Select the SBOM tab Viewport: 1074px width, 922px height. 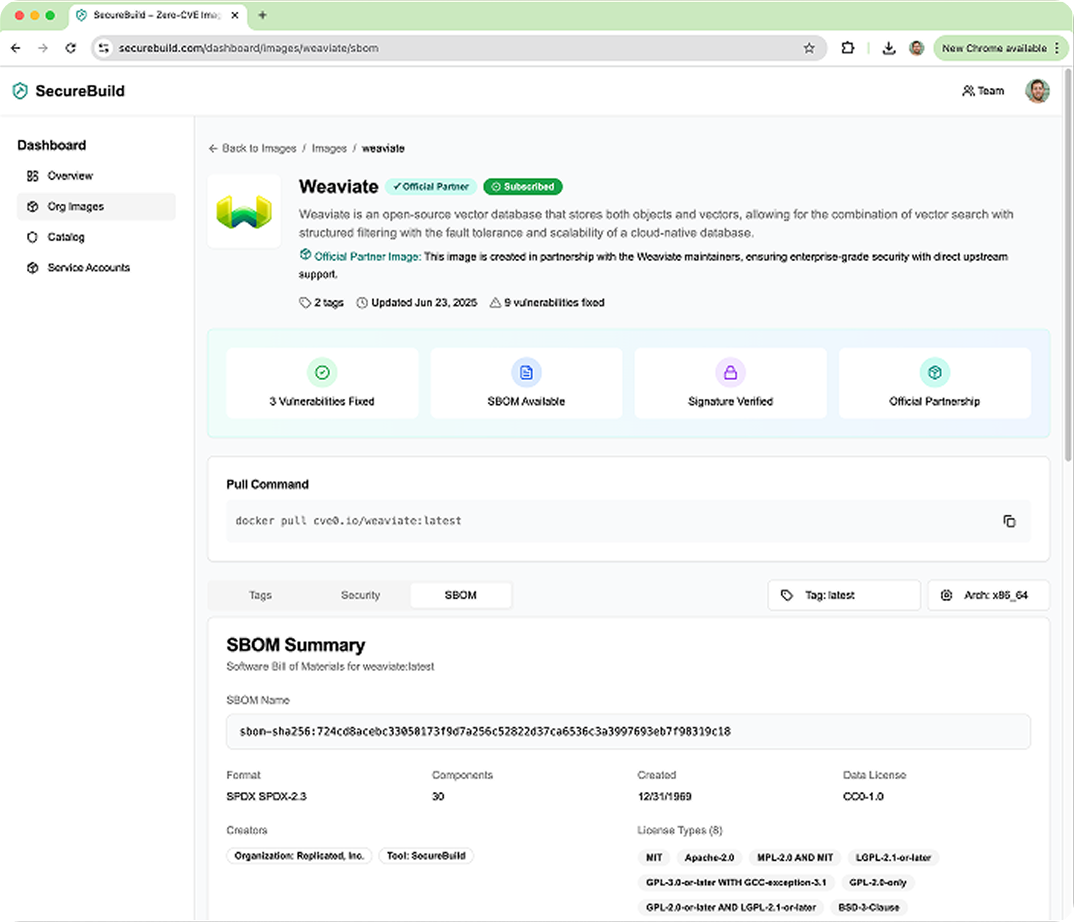(x=460, y=595)
